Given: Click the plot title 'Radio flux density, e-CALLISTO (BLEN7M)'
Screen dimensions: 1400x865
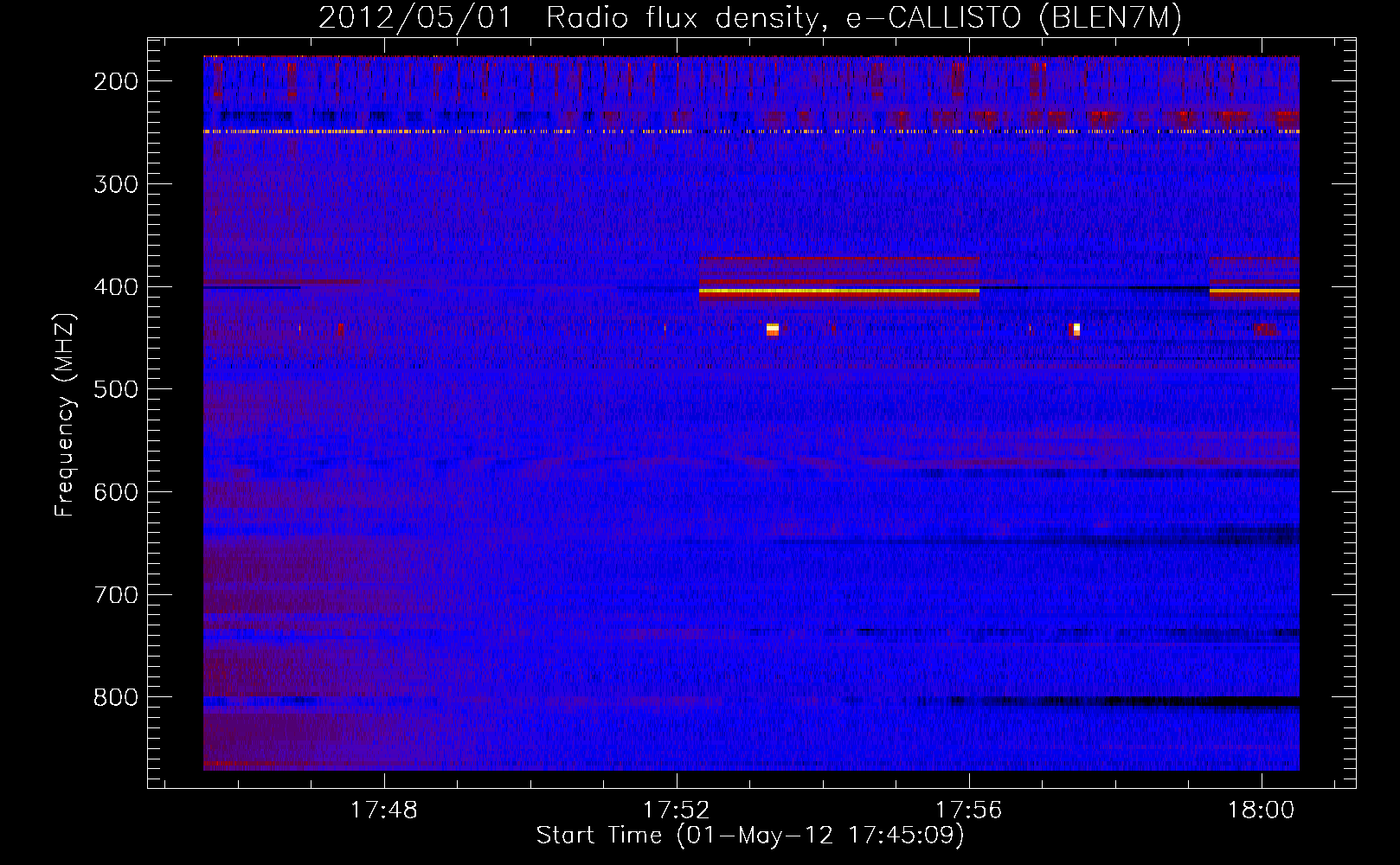Looking at the screenshot, I should pos(864,18).
